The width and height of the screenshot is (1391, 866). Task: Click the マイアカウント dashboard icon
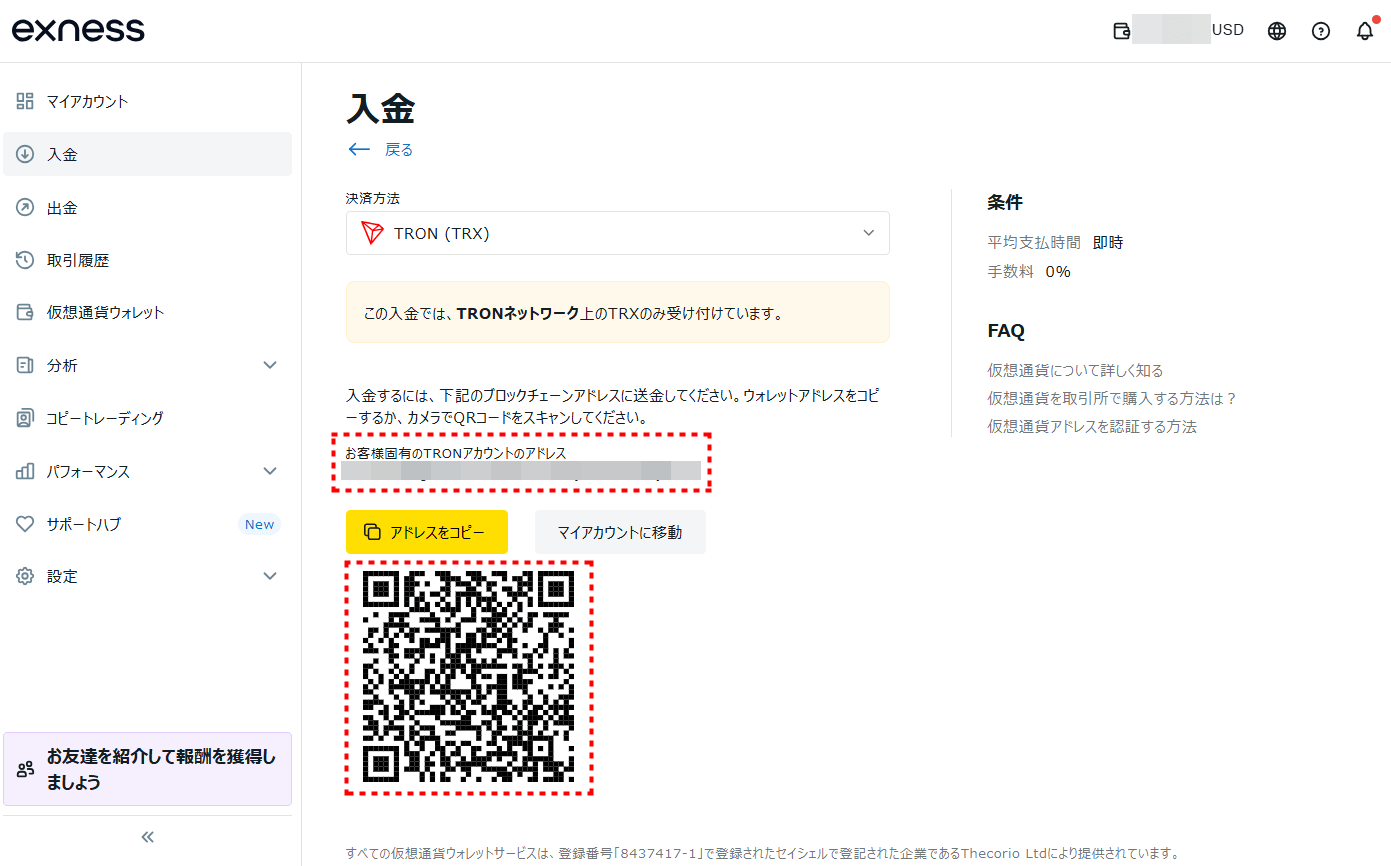[x=26, y=101]
